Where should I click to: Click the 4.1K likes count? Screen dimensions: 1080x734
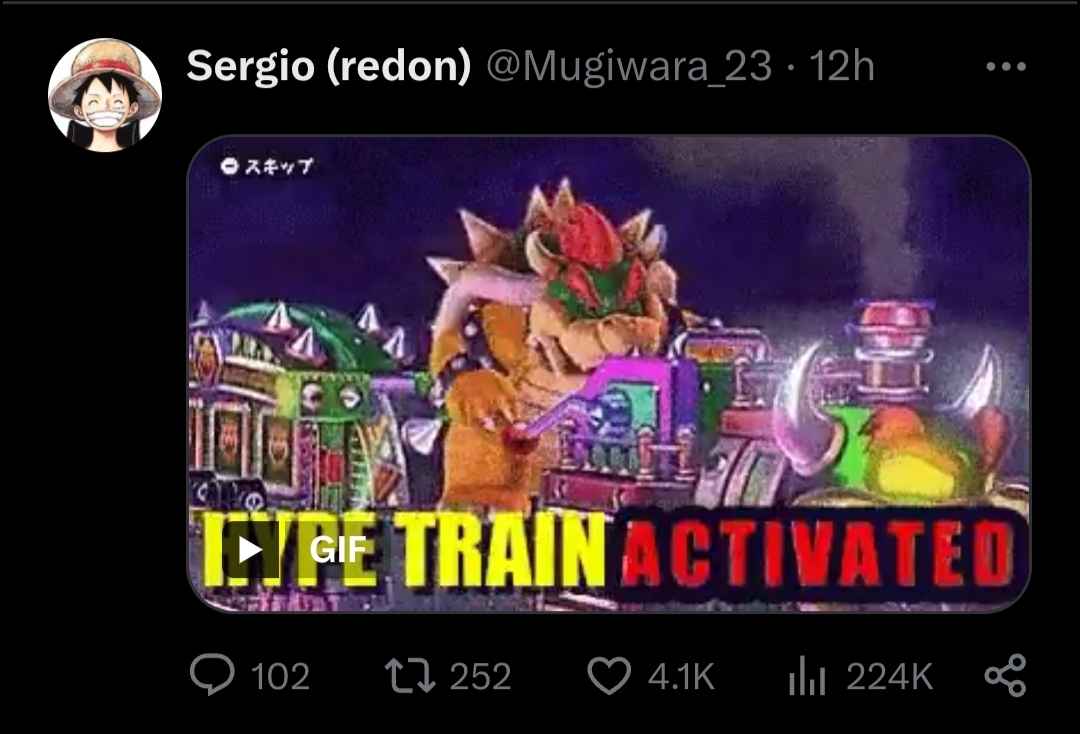(681, 676)
